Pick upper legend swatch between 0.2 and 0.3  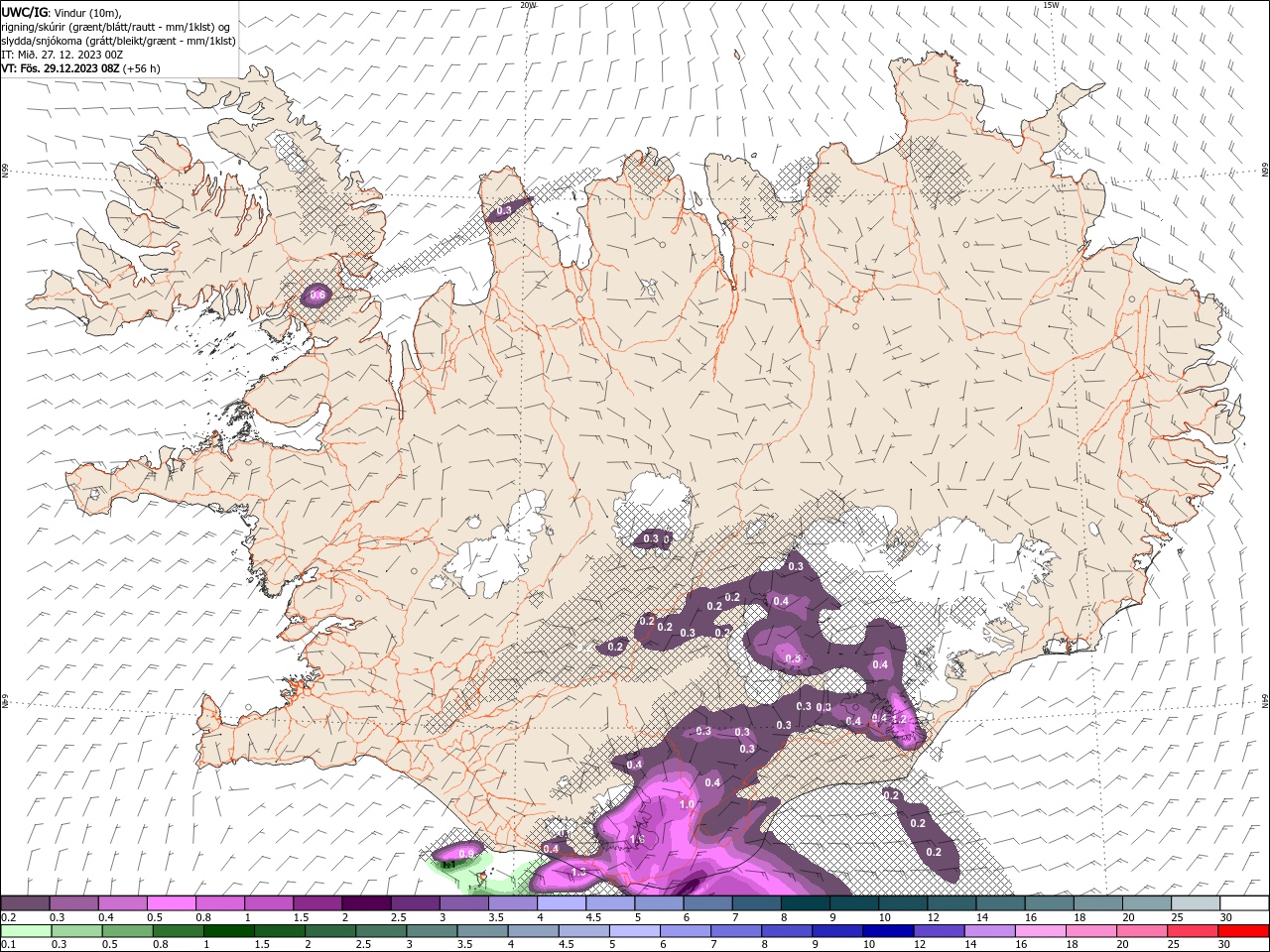(26, 903)
